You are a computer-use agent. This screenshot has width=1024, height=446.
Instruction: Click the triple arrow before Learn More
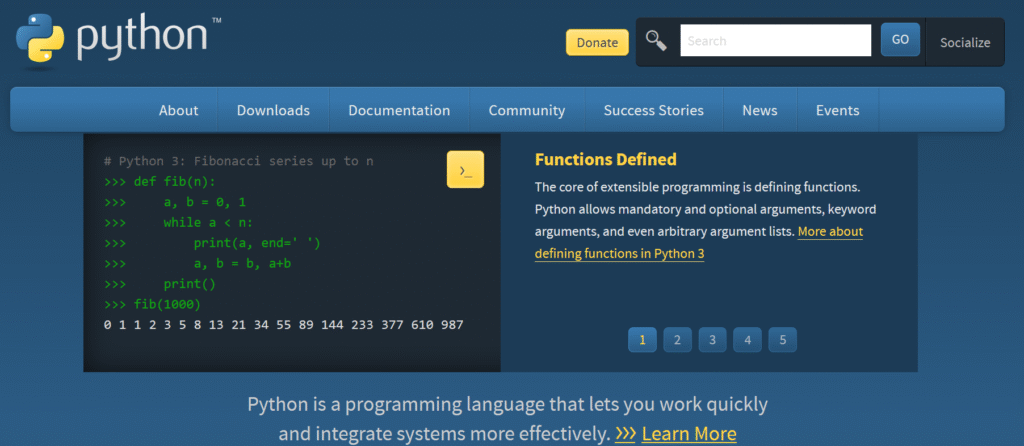coord(625,434)
